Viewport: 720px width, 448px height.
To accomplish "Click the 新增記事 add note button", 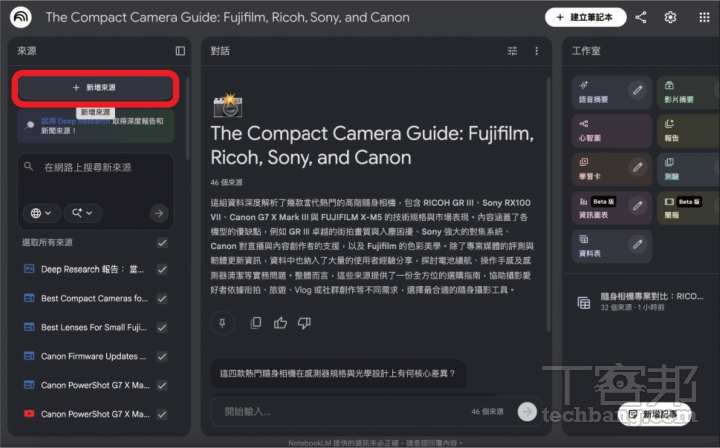I will tap(654, 414).
